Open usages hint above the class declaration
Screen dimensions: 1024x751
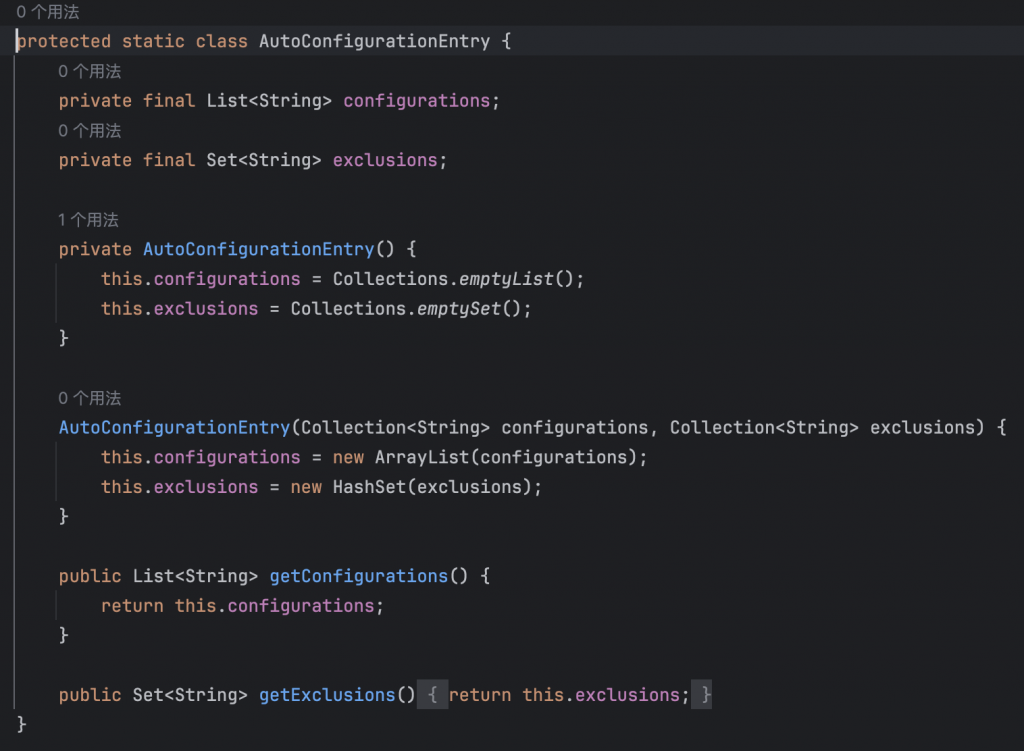pyautogui.click(x=48, y=13)
